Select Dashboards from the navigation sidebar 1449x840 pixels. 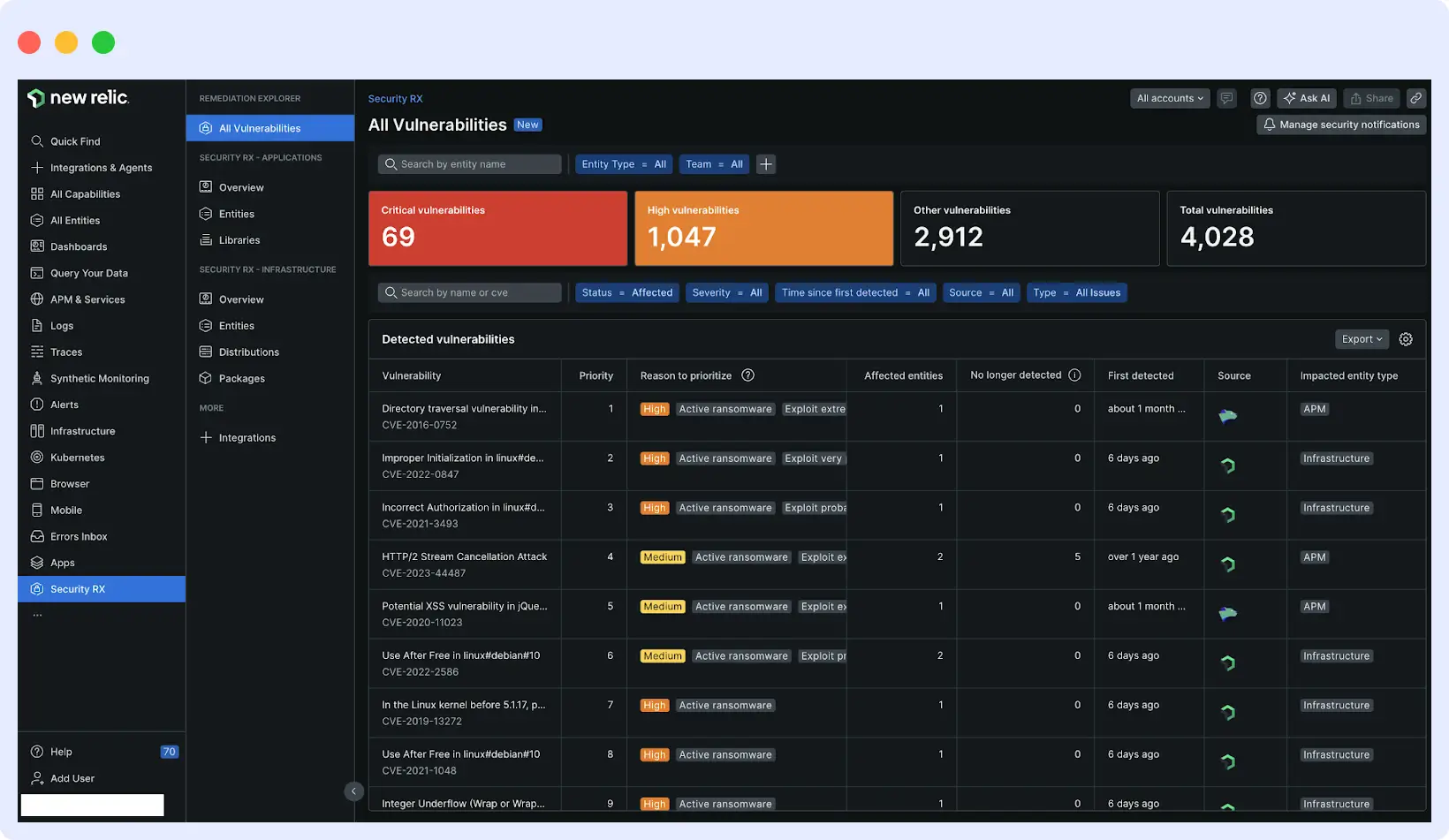pos(80,246)
